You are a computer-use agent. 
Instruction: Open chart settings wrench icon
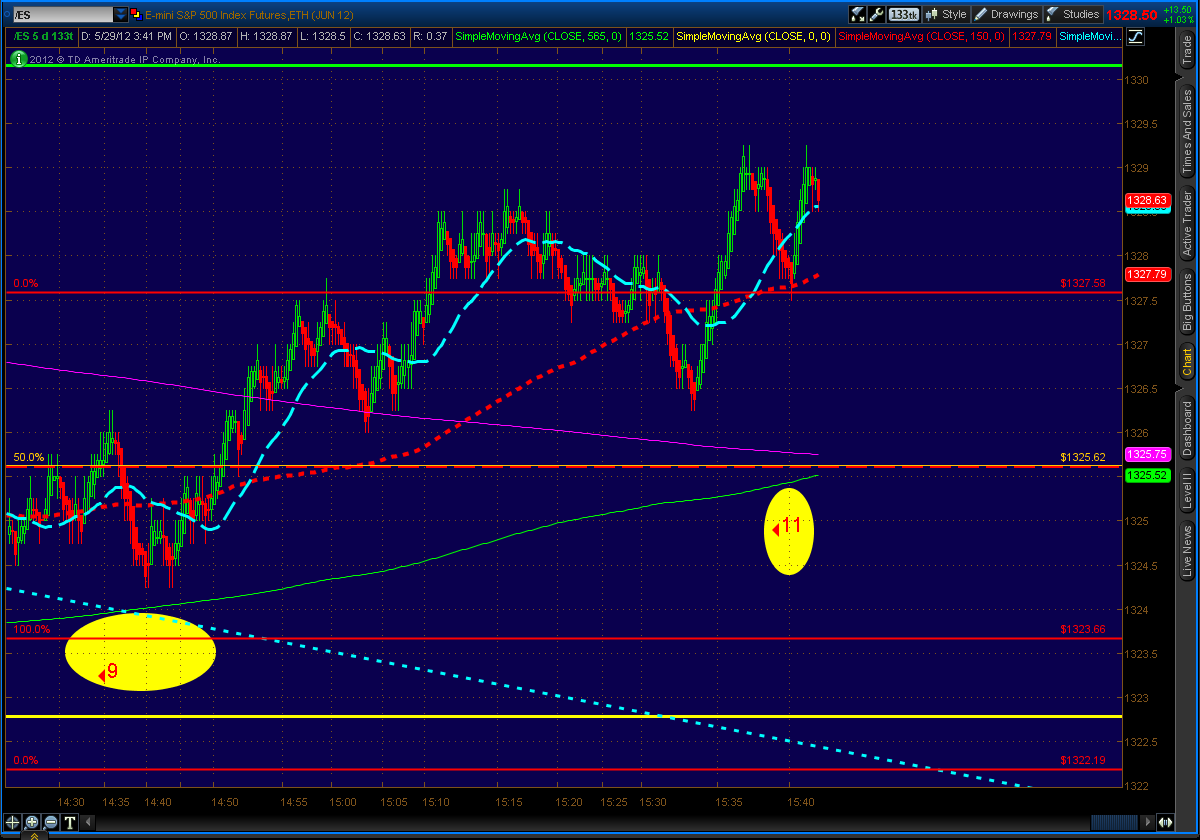876,14
